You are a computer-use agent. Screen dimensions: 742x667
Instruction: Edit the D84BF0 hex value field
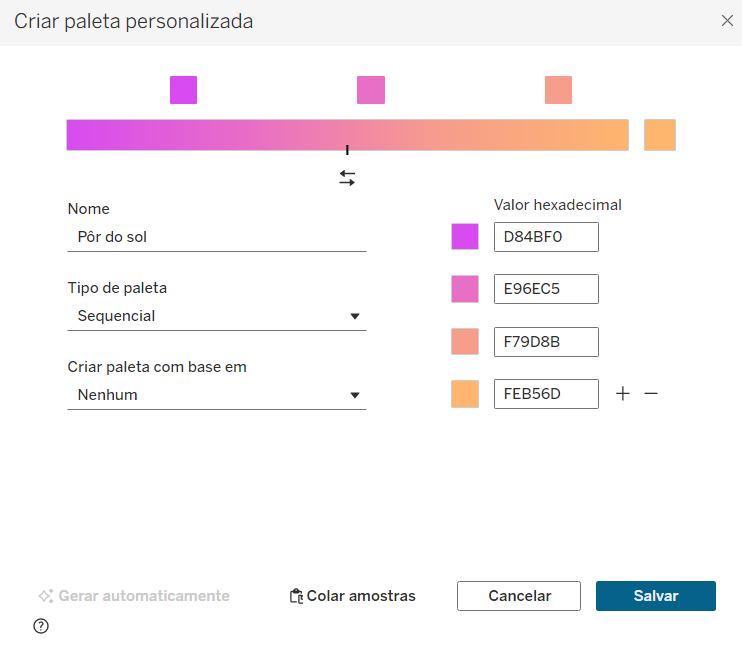[545, 237]
